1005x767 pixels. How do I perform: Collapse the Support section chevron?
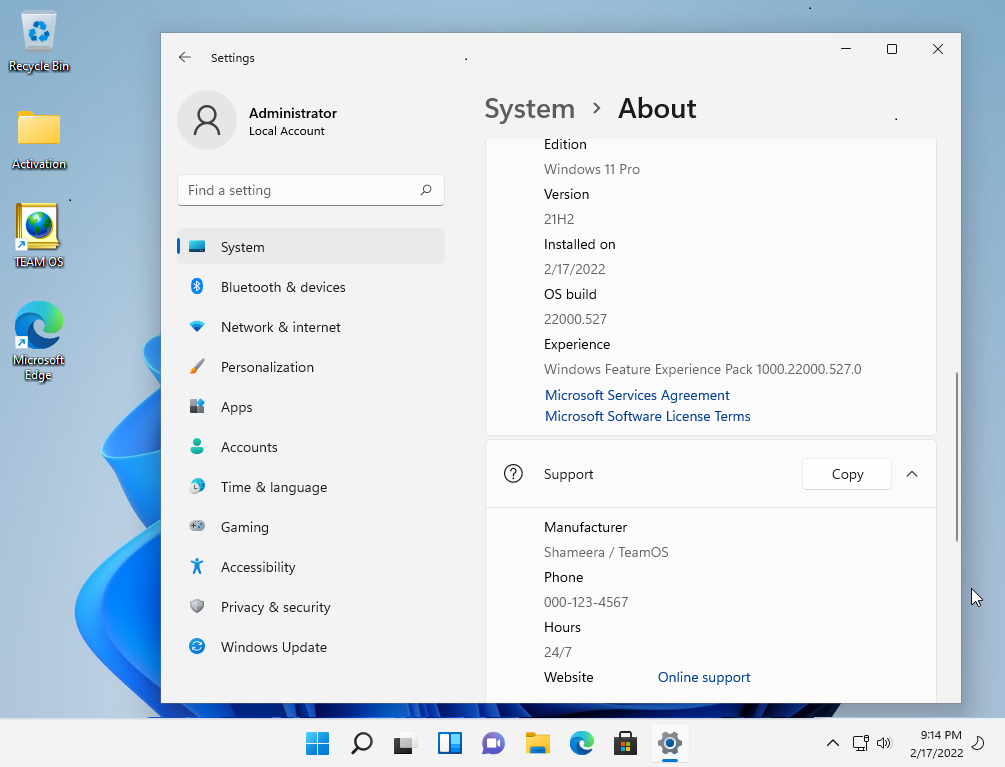pos(912,474)
